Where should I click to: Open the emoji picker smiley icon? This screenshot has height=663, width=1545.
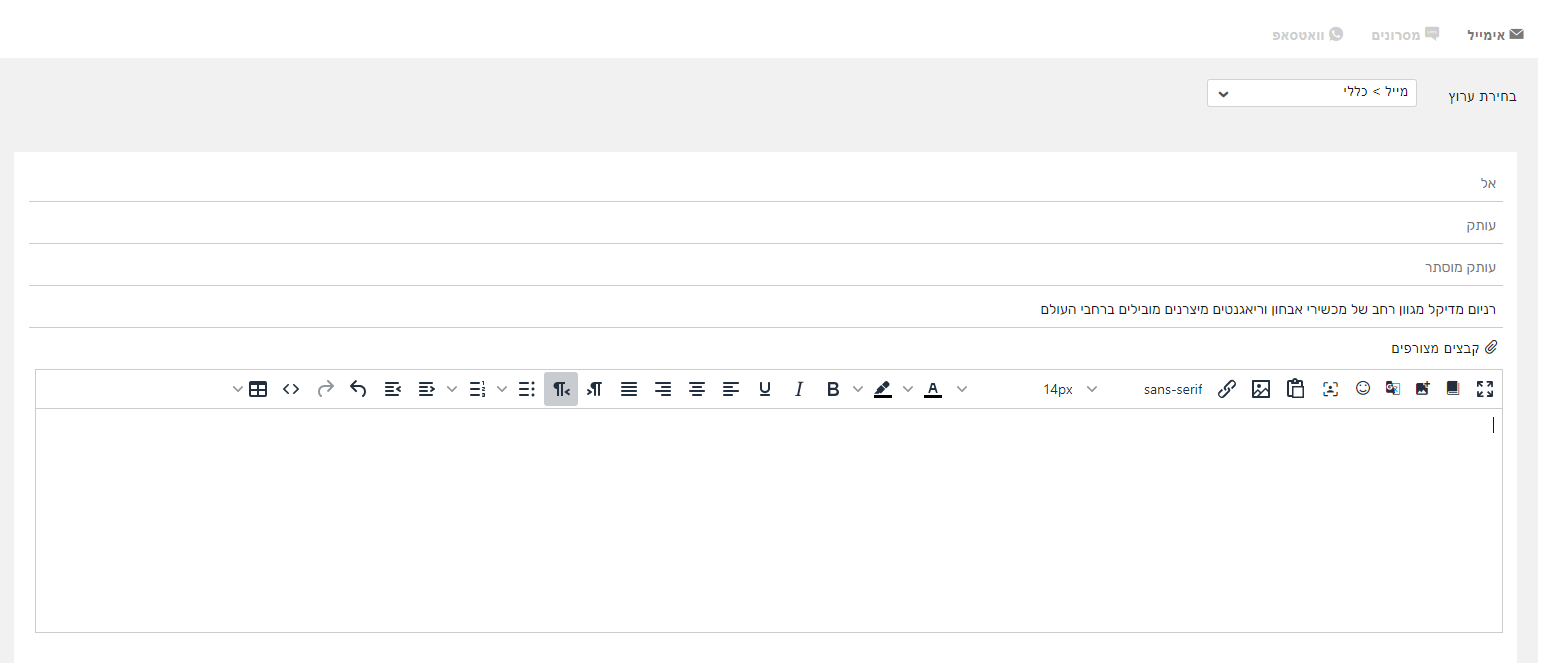(1363, 389)
